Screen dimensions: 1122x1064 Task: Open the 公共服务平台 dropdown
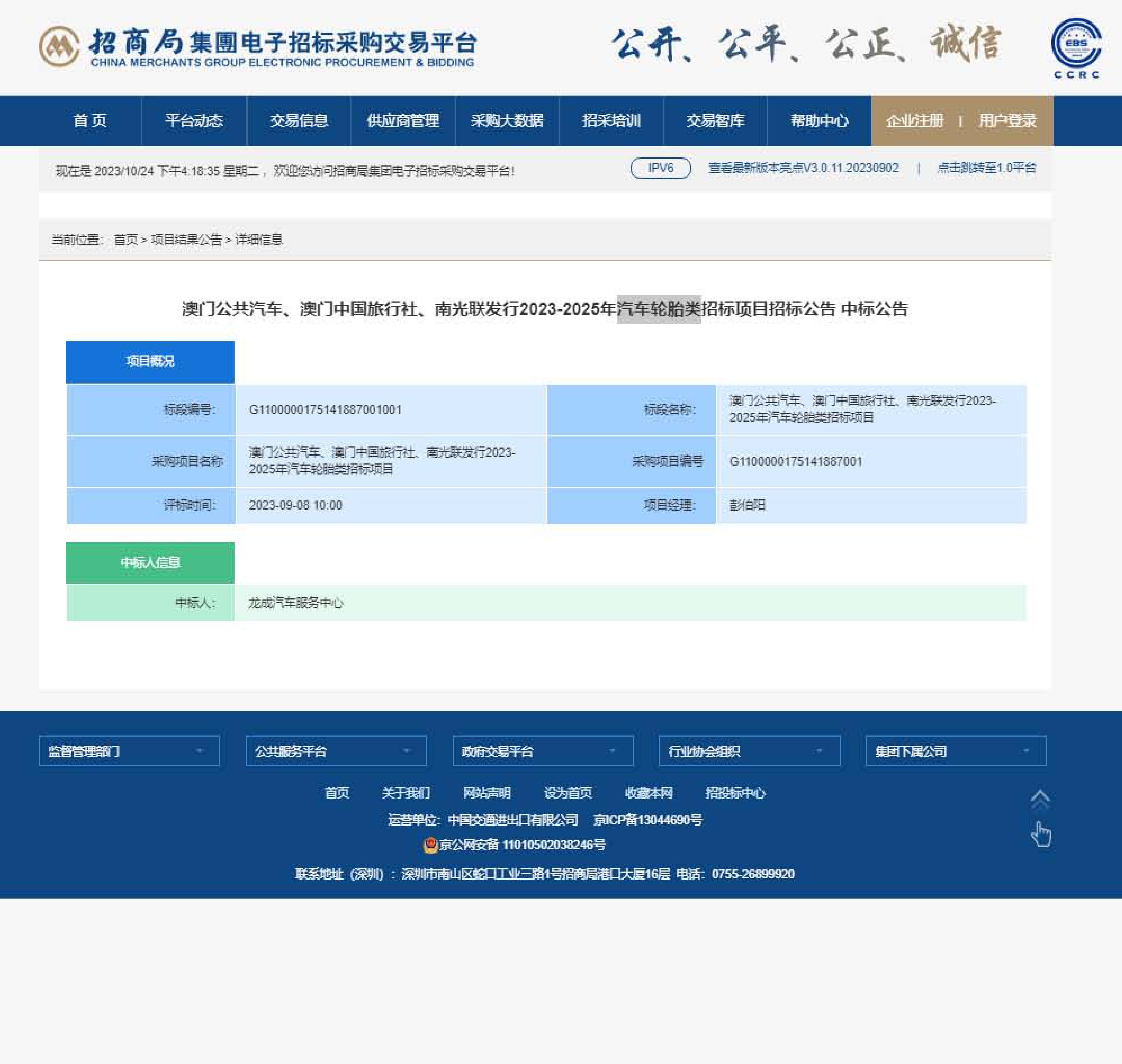coord(336,751)
